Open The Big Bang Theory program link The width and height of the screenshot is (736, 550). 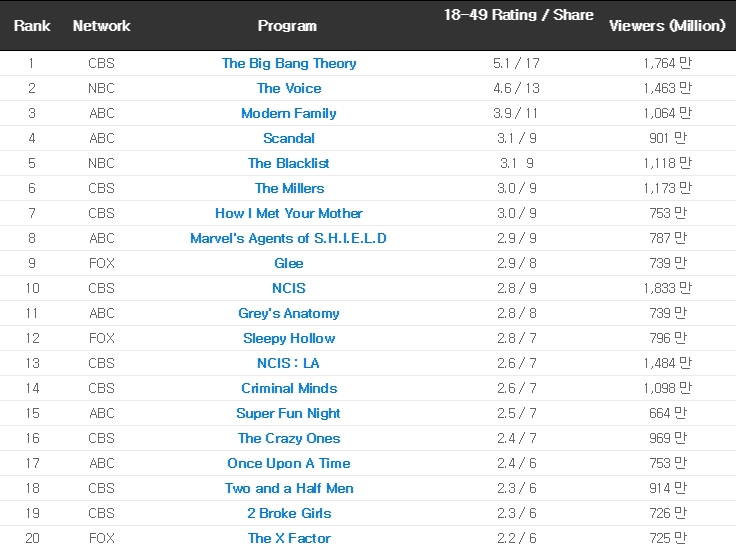(289, 63)
